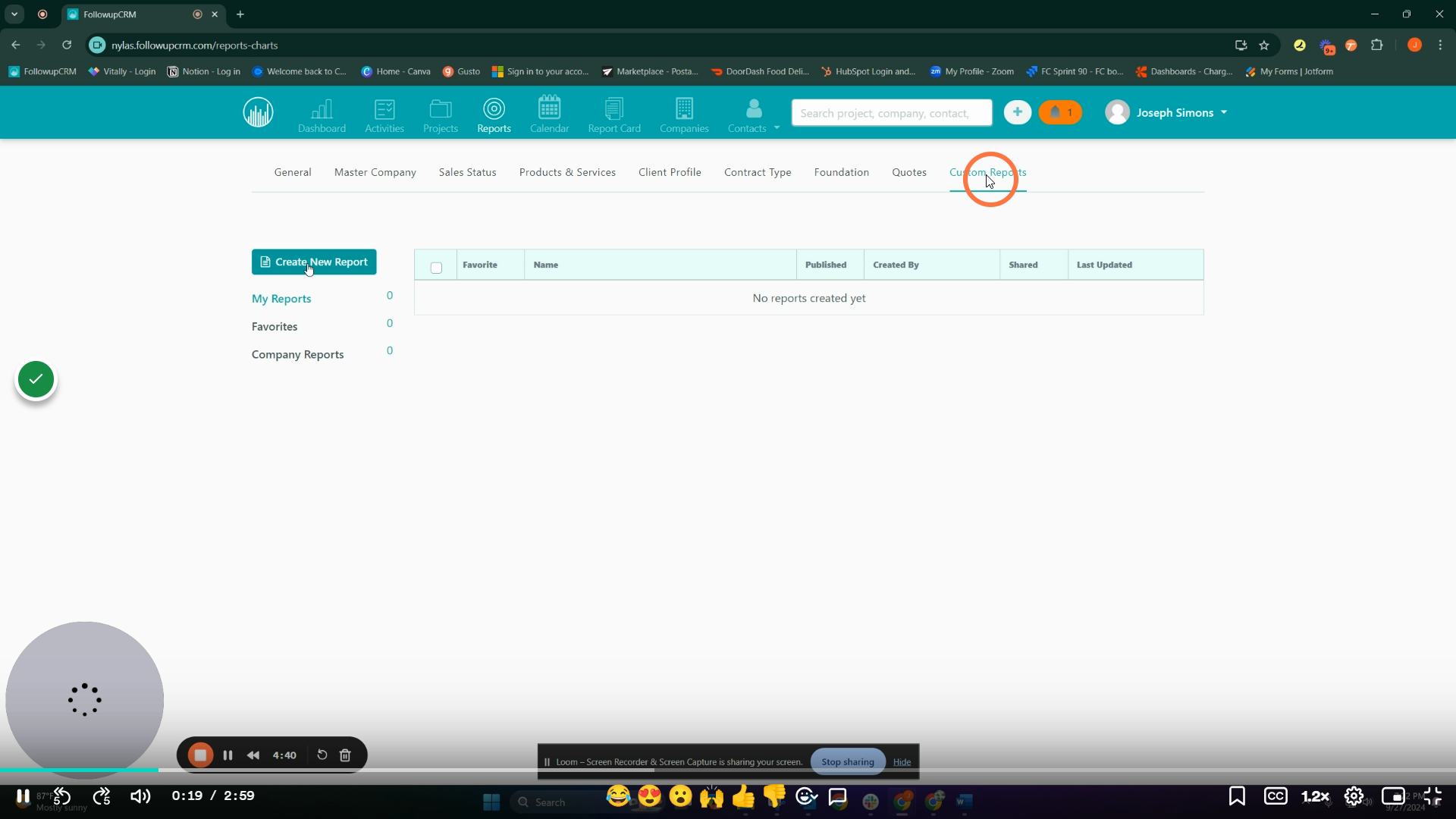
Task: Click the search project, company, contact field
Action: [892, 113]
